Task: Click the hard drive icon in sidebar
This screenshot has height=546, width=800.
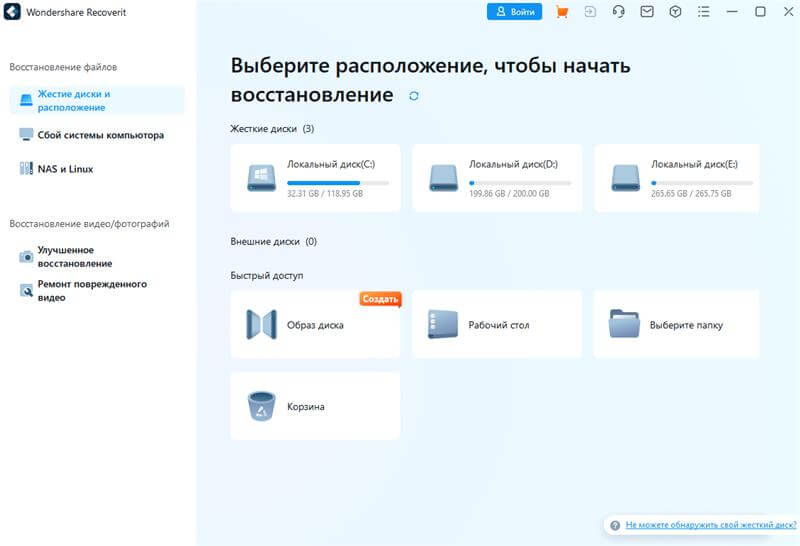Action: click(x=26, y=100)
